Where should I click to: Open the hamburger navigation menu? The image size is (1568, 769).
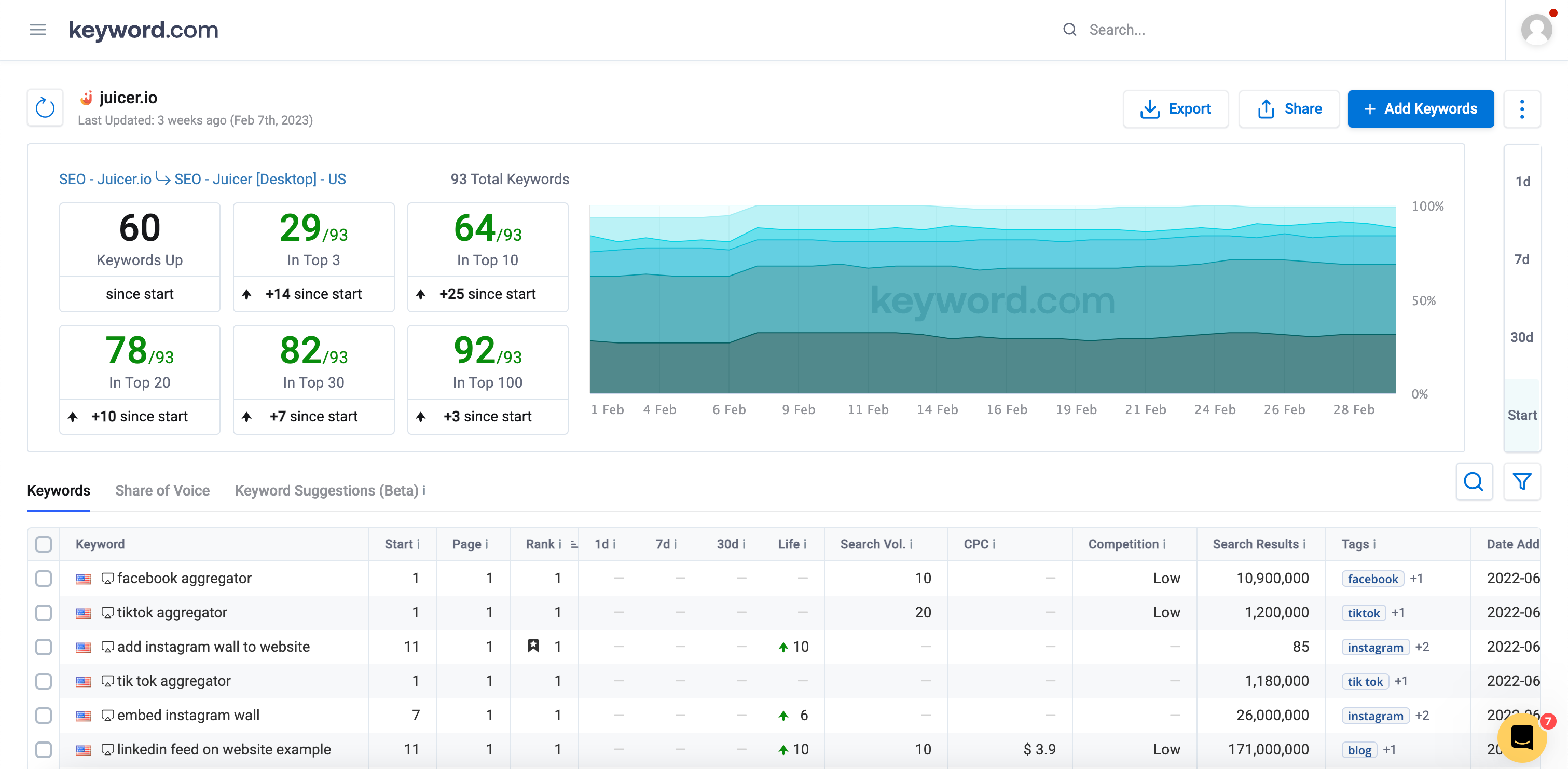(38, 29)
